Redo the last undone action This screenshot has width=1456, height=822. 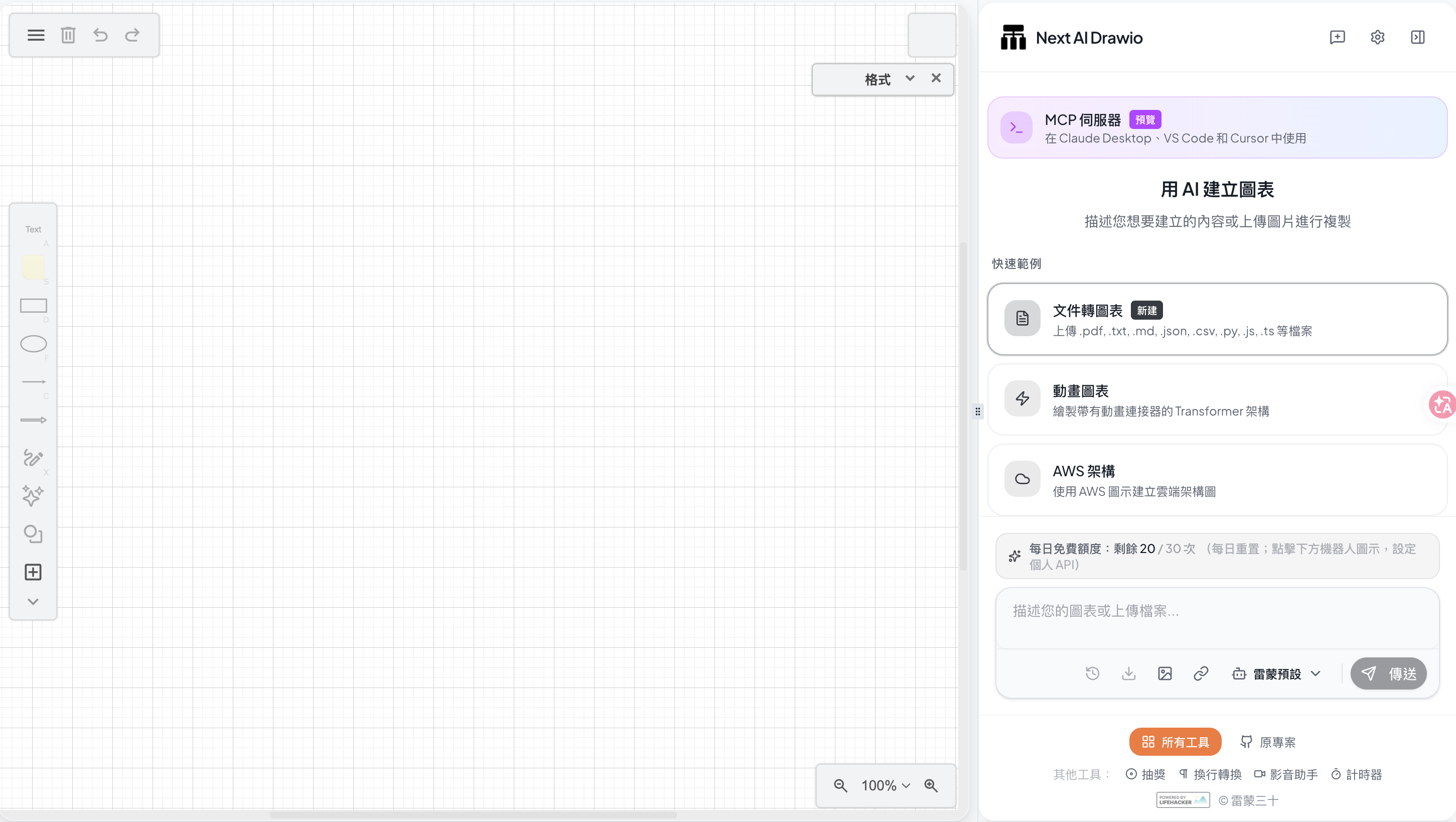132,35
